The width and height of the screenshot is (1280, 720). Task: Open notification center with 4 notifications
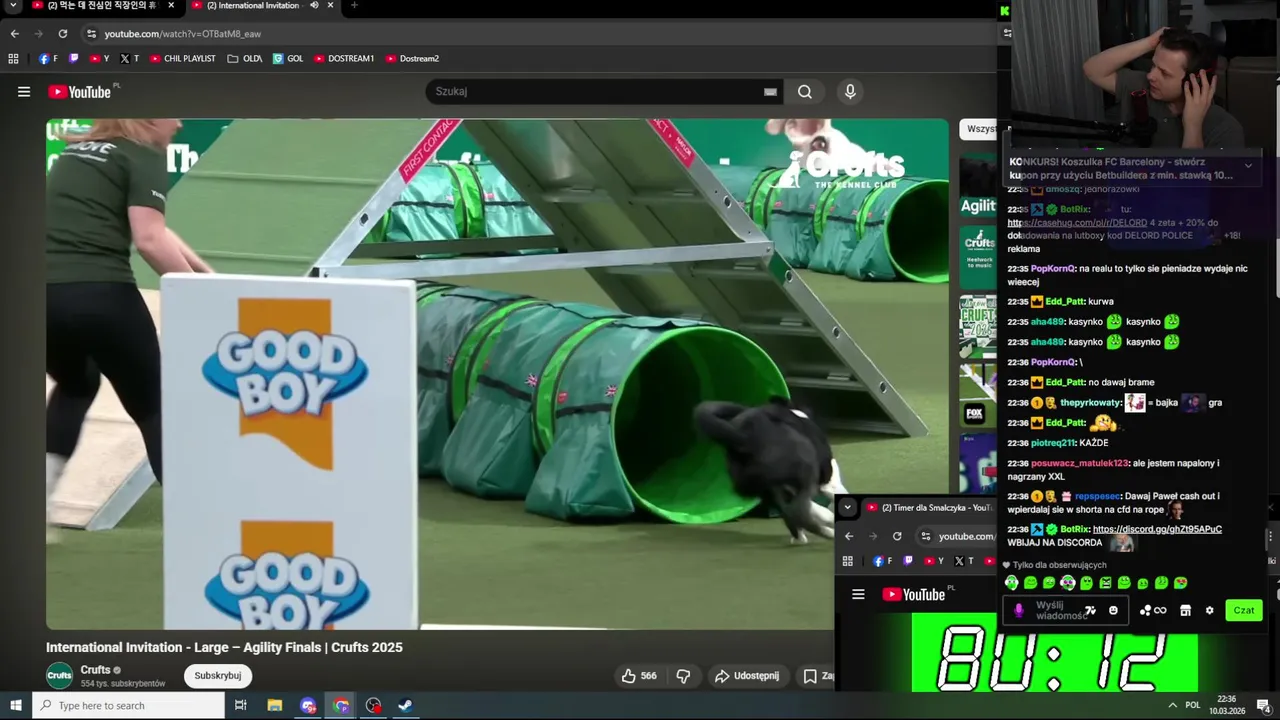pos(1263,705)
